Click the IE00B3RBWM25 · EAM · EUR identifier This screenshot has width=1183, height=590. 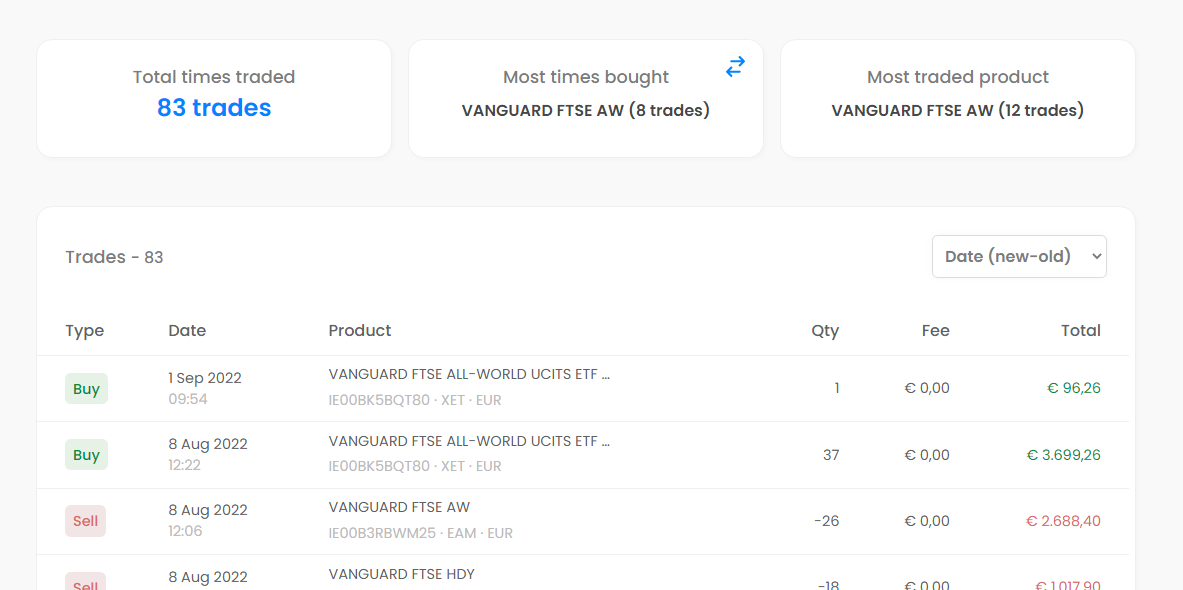coord(420,533)
